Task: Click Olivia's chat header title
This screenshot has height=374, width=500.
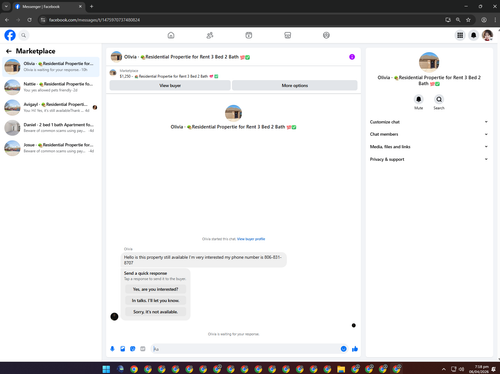Action: coord(187,57)
